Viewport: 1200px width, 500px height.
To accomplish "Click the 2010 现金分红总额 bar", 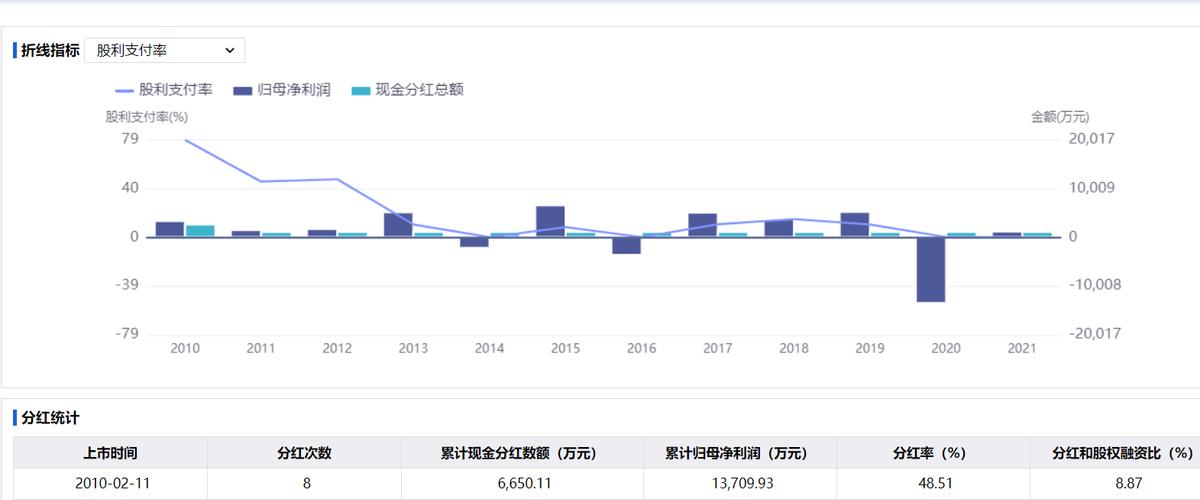I will click(200, 231).
